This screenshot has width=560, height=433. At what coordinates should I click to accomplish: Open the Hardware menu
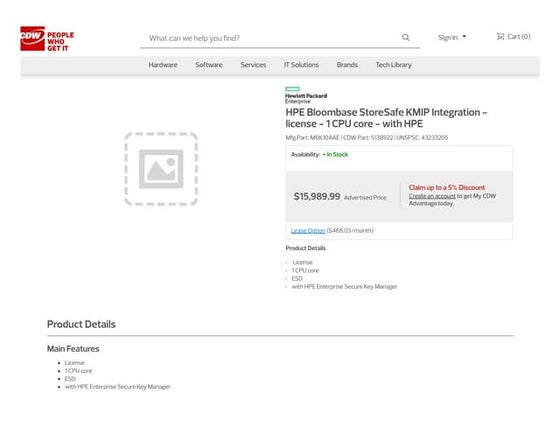coord(163,65)
